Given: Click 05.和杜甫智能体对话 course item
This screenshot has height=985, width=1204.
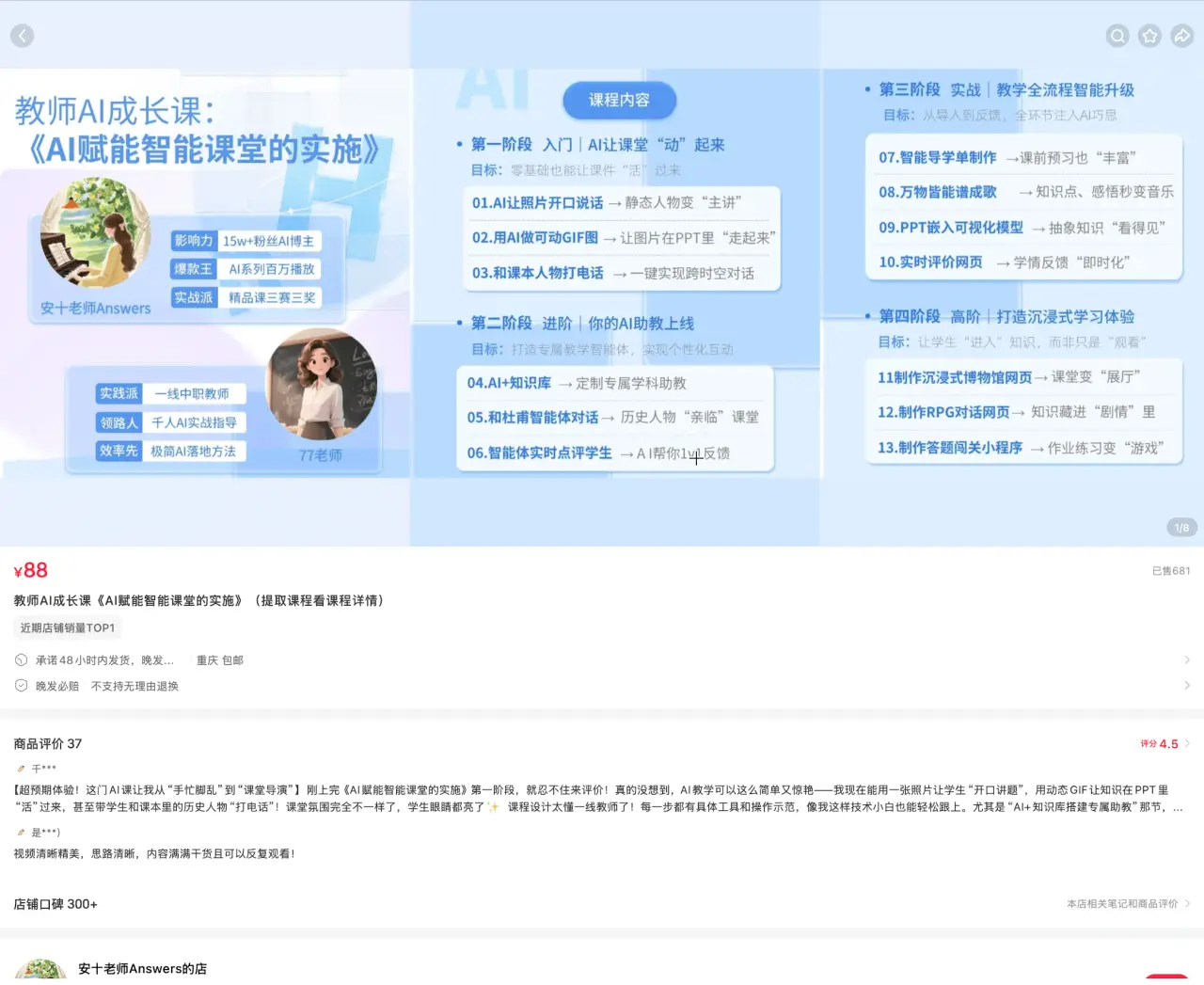Looking at the screenshot, I should pyautogui.click(x=612, y=418).
